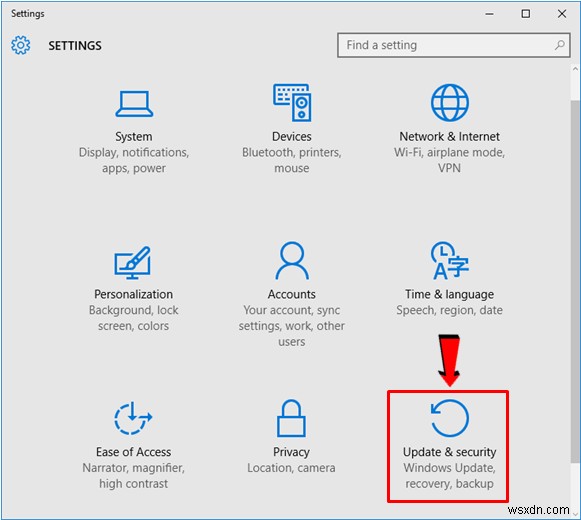The height and width of the screenshot is (520, 581).
Task: Click the vertical scrollbar thumb
Action: point(575,281)
